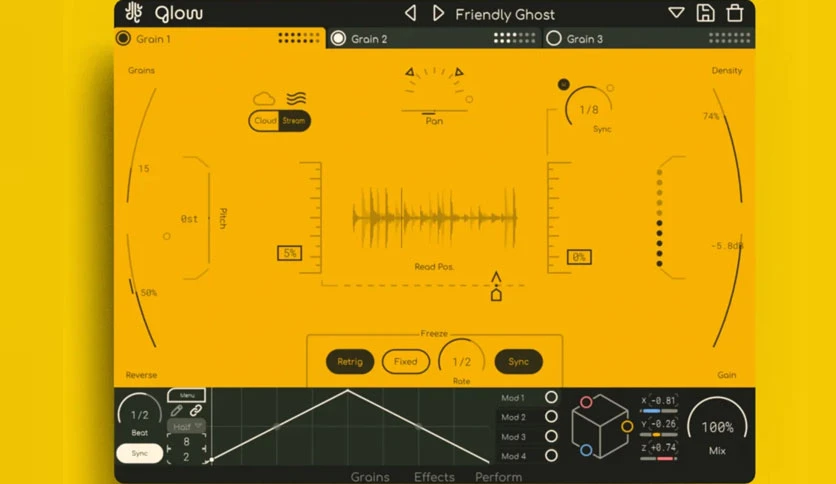Image resolution: width=836 pixels, height=484 pixels.
Task: Click the cloud icon
Action: 264,99
